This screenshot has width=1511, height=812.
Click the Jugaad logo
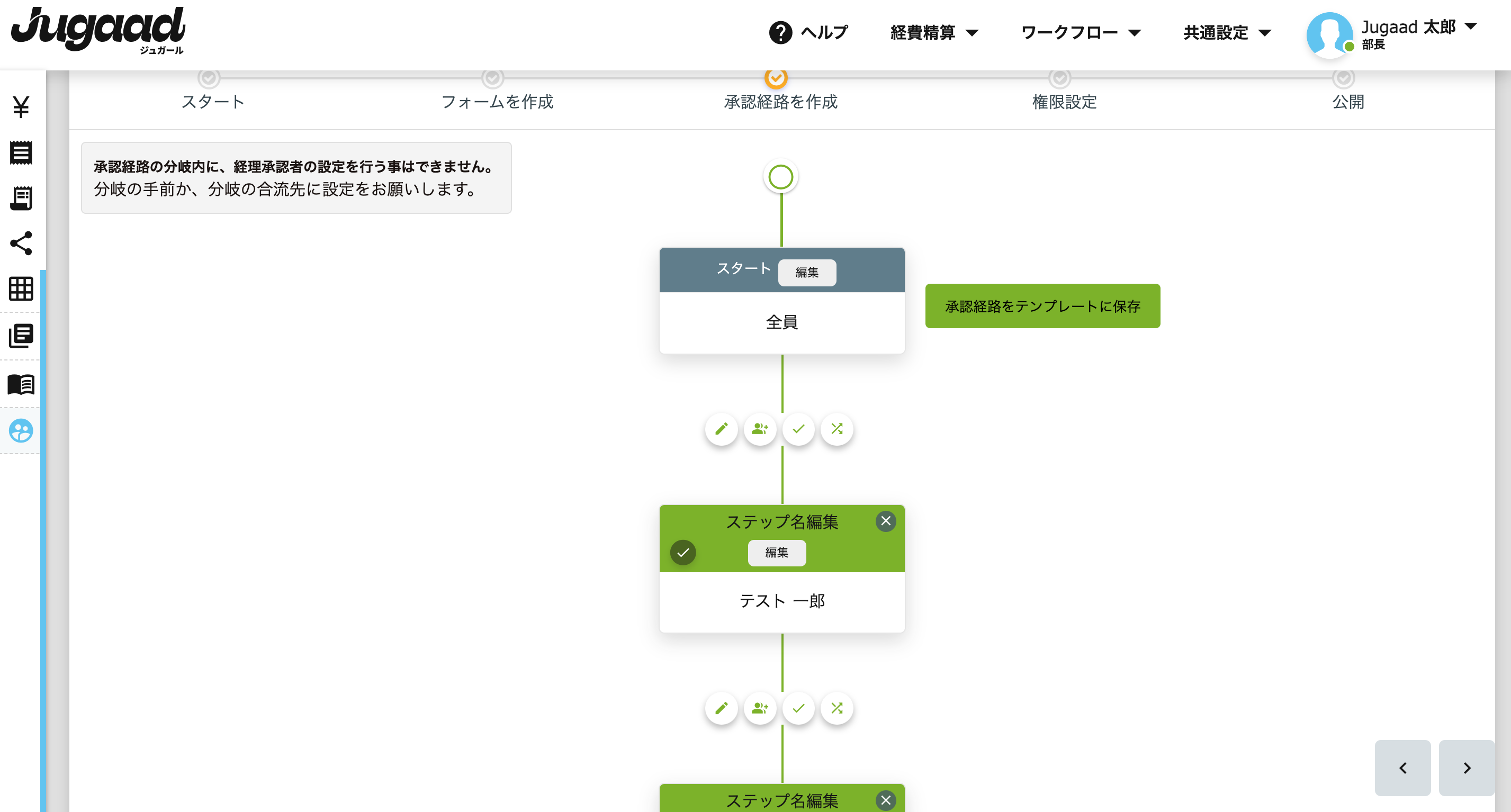point(98,31)
